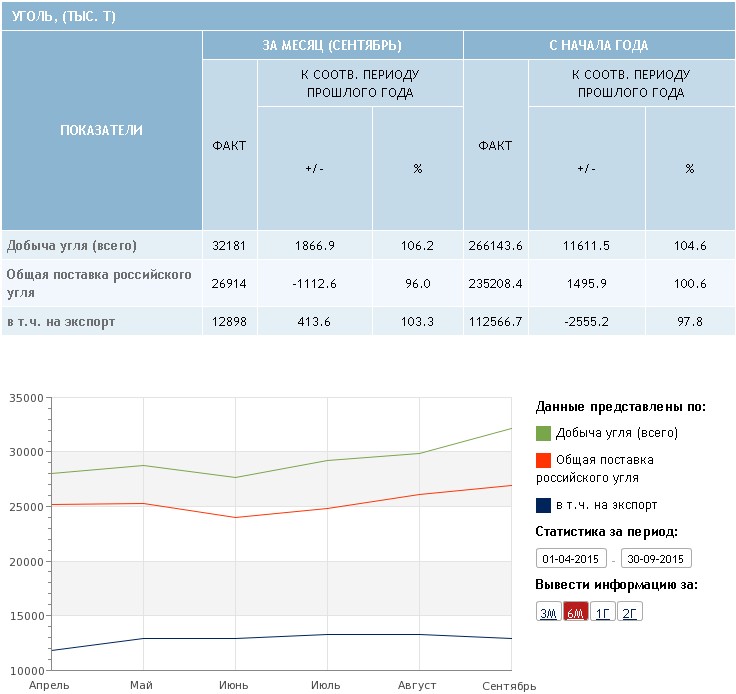Click the table cell with value 112566.7
The image size is (736, 694).
(495, 321)
